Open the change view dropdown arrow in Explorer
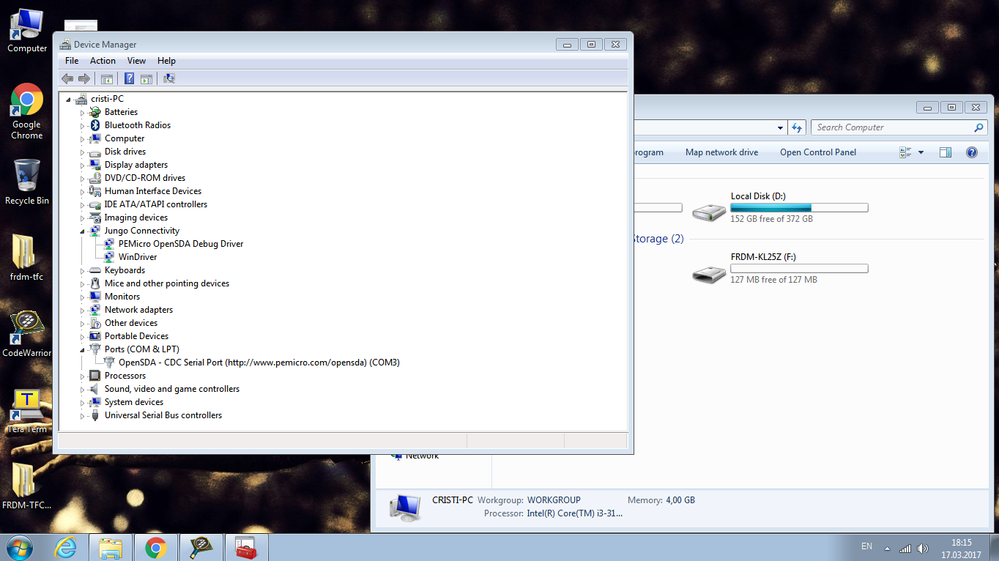 [921, 152]
